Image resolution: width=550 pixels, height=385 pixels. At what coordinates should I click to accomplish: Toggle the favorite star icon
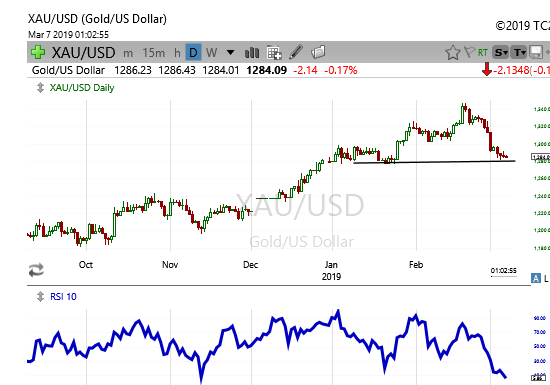(452, 53)
